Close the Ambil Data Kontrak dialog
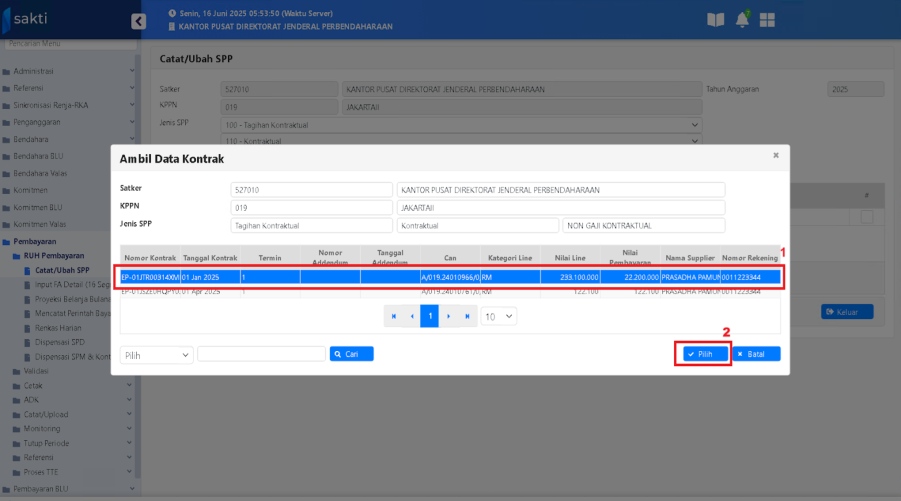This screenshot has width=901, height=501. pyautogui.click(x=775, y=156)
